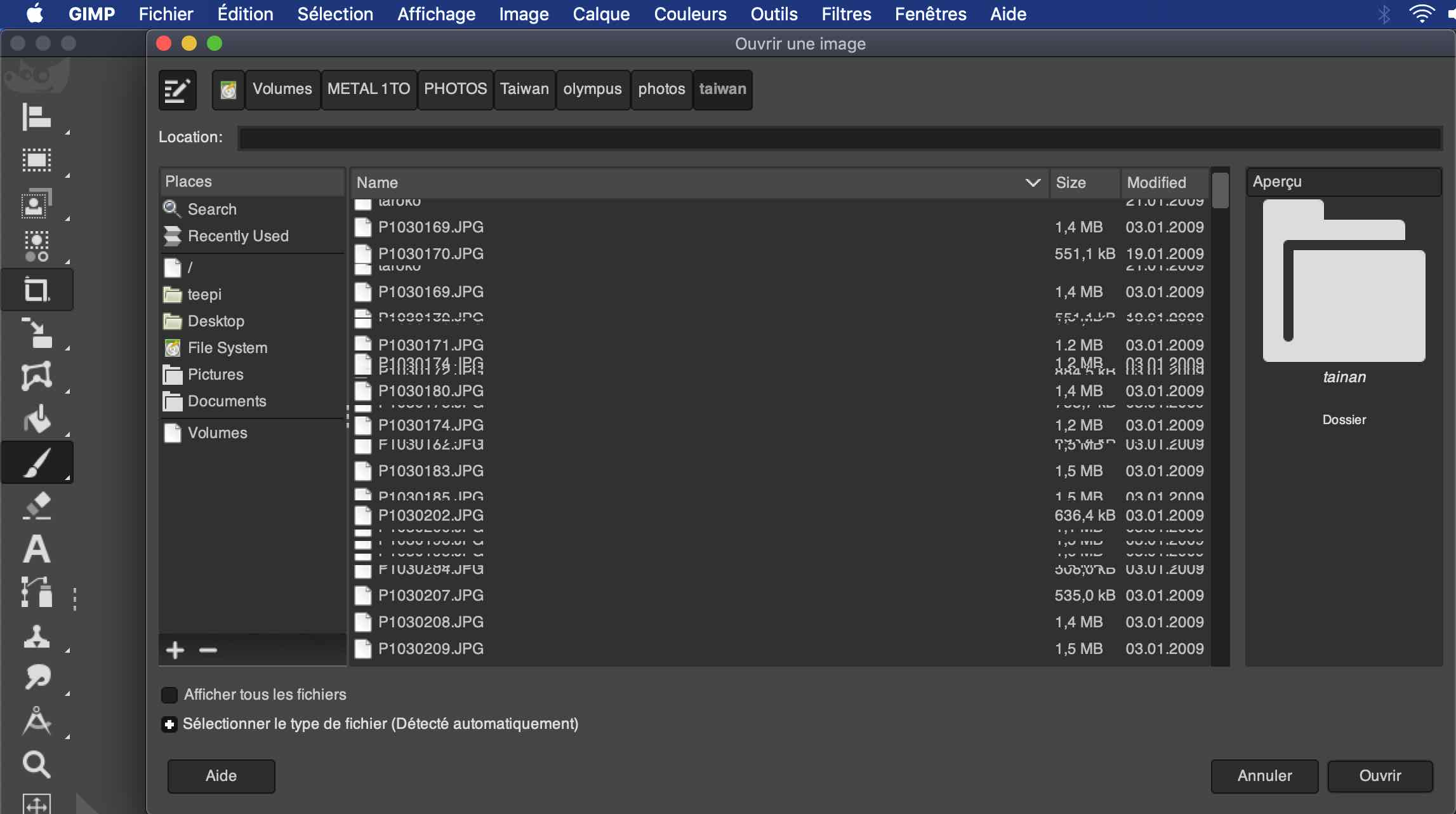Select the Bucket Fill tool
The width and height of the screenshot is (1456, 814).
[36, 420]
